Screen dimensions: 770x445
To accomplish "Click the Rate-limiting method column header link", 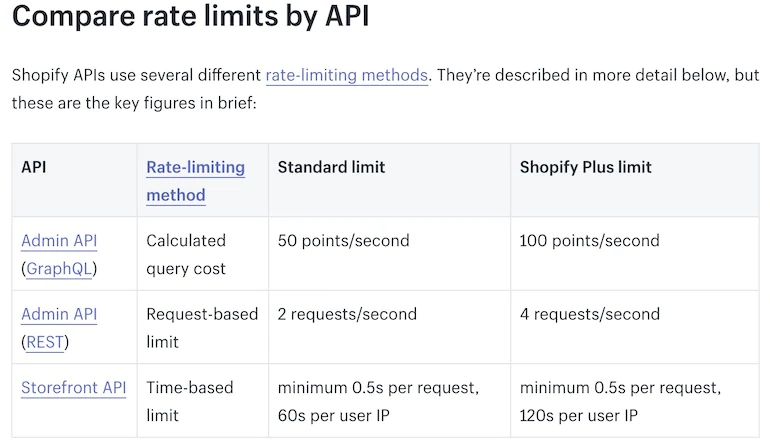I will (195, 180).
